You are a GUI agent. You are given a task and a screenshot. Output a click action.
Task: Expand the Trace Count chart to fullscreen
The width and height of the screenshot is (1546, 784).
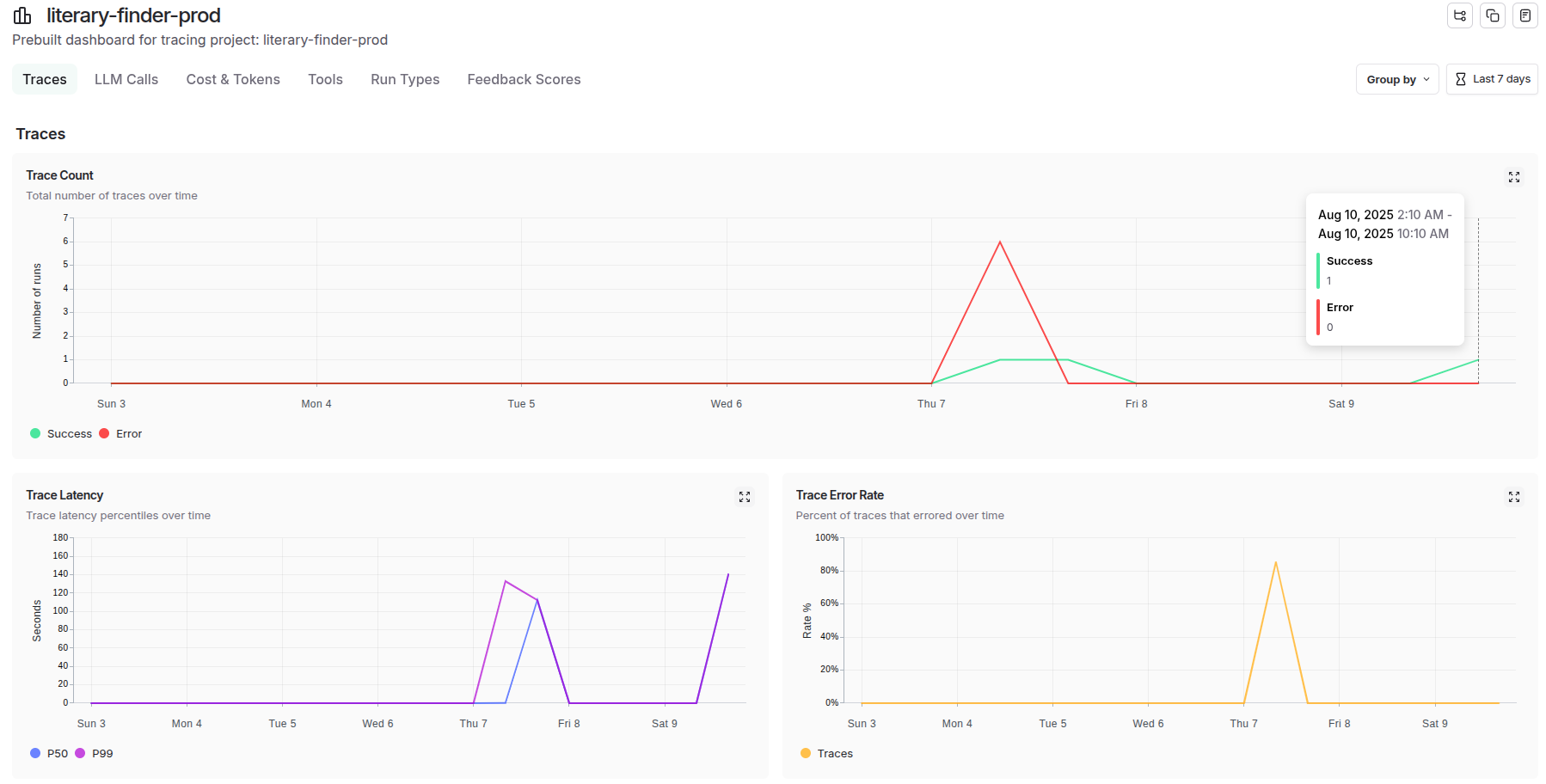(1514, 177)
